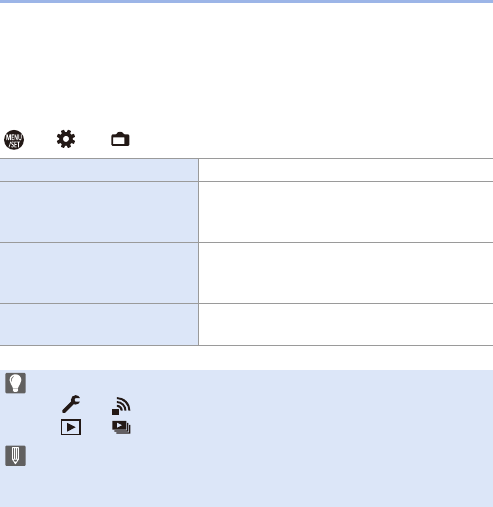493x507 pixels.
Task: Click the white cell in the first table row
Action: click(x=346, y=170)
